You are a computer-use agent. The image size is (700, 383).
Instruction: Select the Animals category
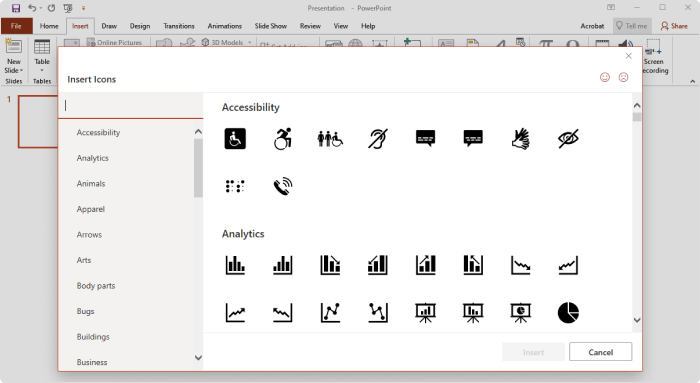[x=91, y=183]
